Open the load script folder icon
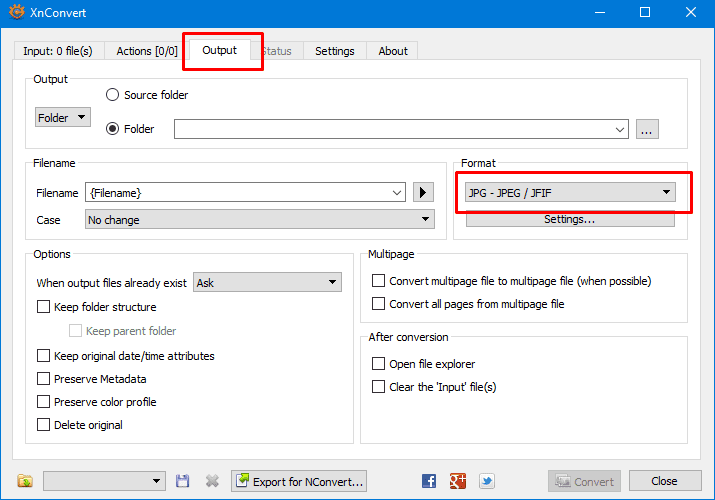This screenshot has width=715, height=500. (x=25, y=481)
